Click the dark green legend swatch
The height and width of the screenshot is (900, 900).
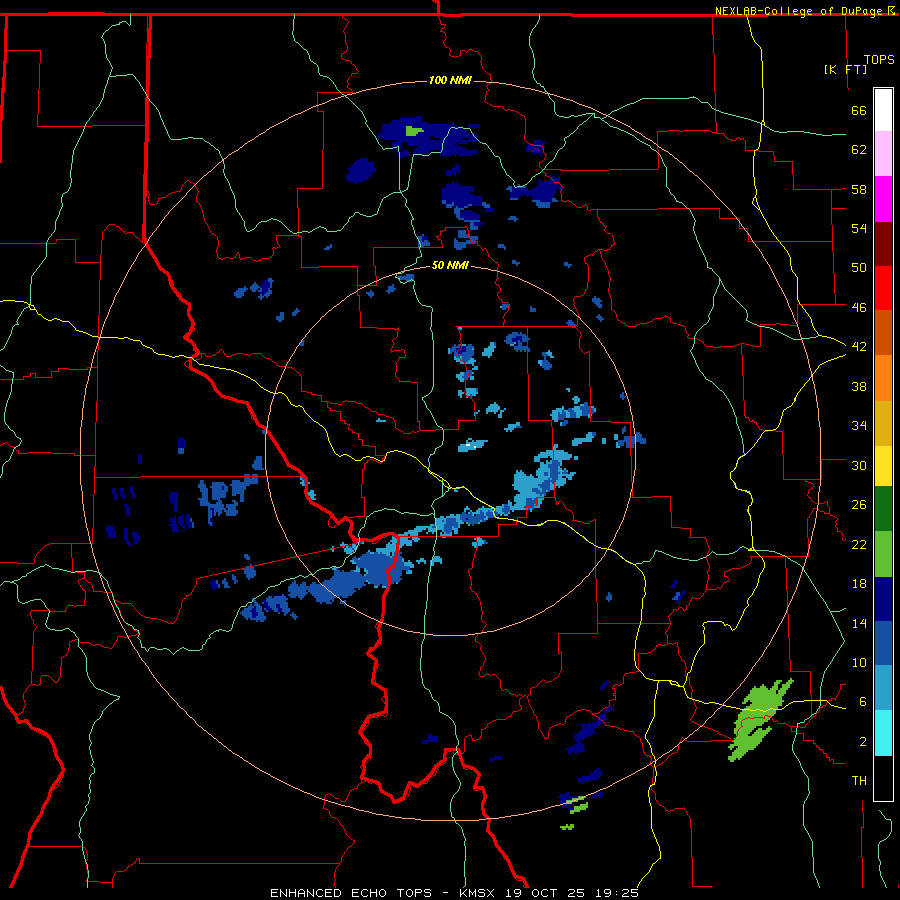coord(883,509)
